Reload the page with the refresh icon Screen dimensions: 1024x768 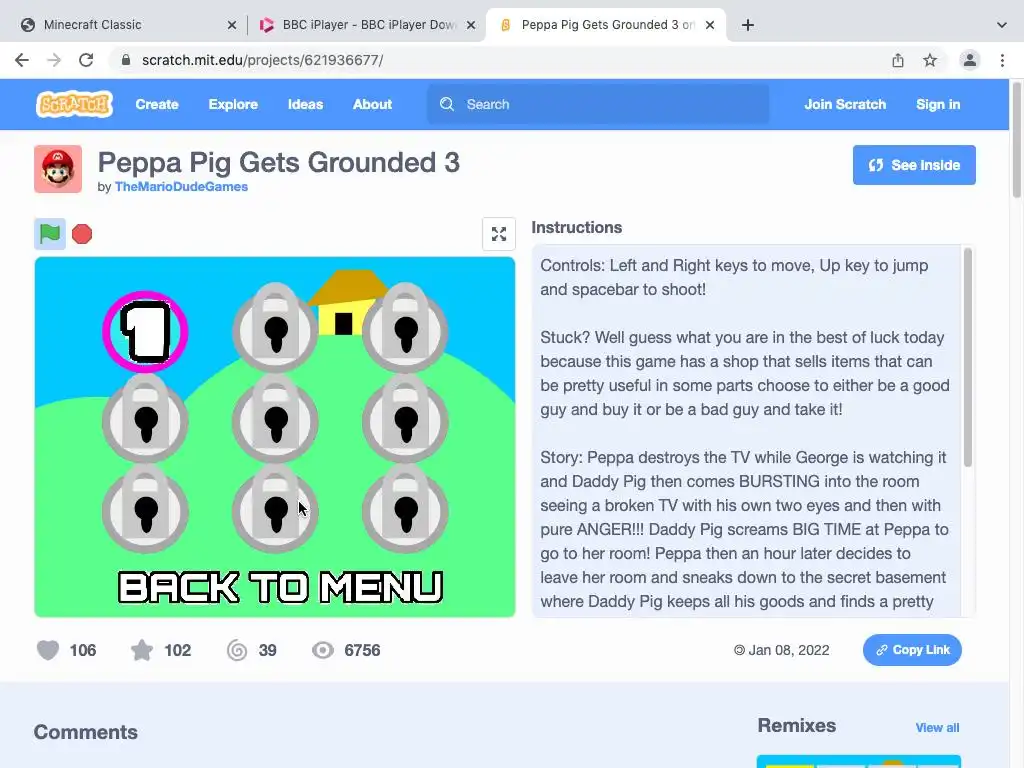coord(86,60)
